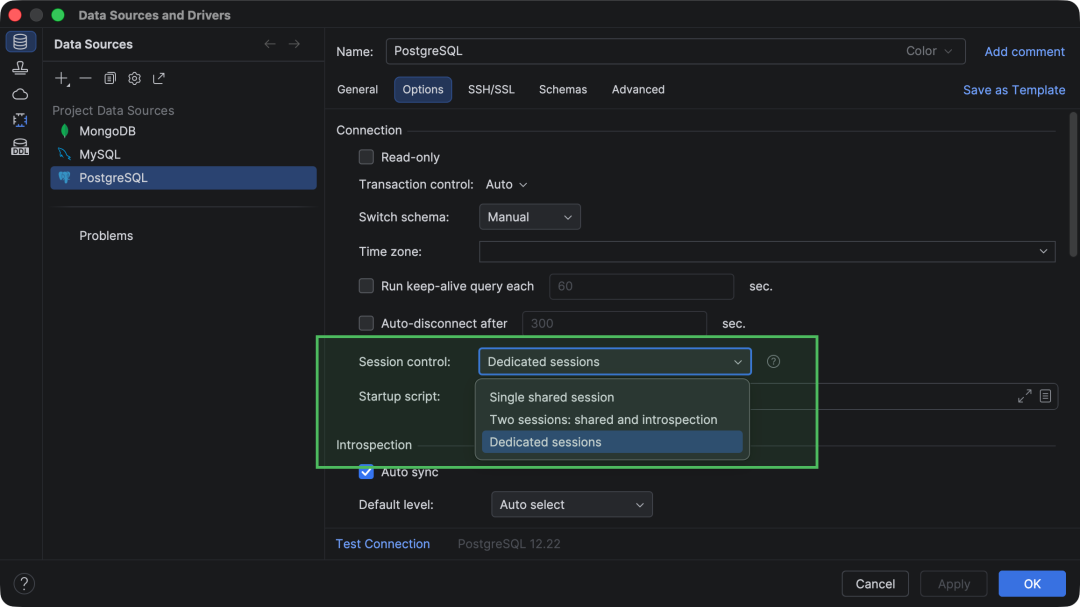1080x607 pixels.
Task: Open the Switch schema Manual dropdown
Action: 530,217
